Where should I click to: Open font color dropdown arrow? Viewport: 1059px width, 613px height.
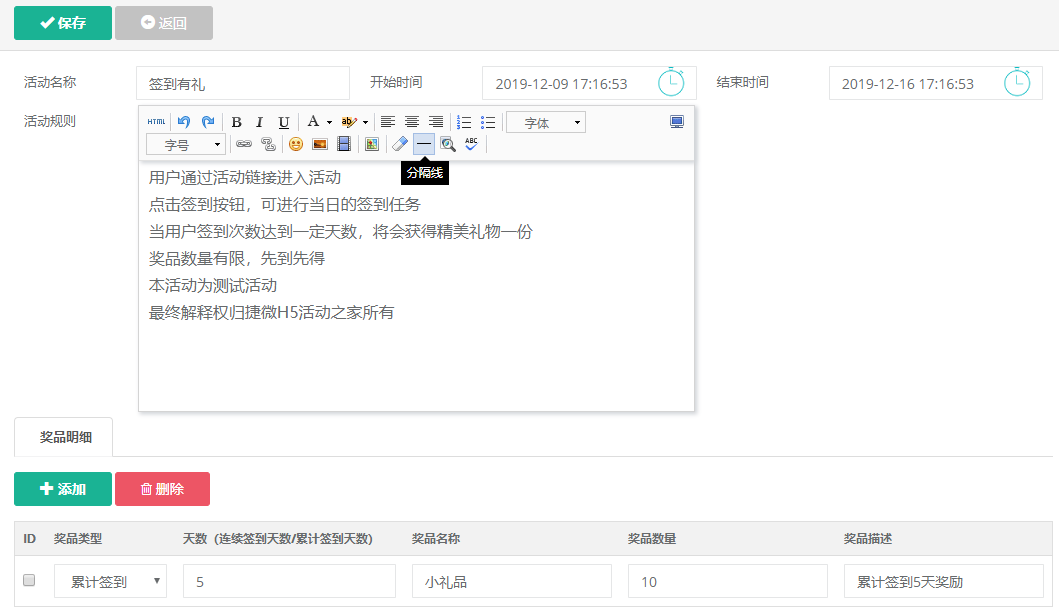click(x=330, y=123)
